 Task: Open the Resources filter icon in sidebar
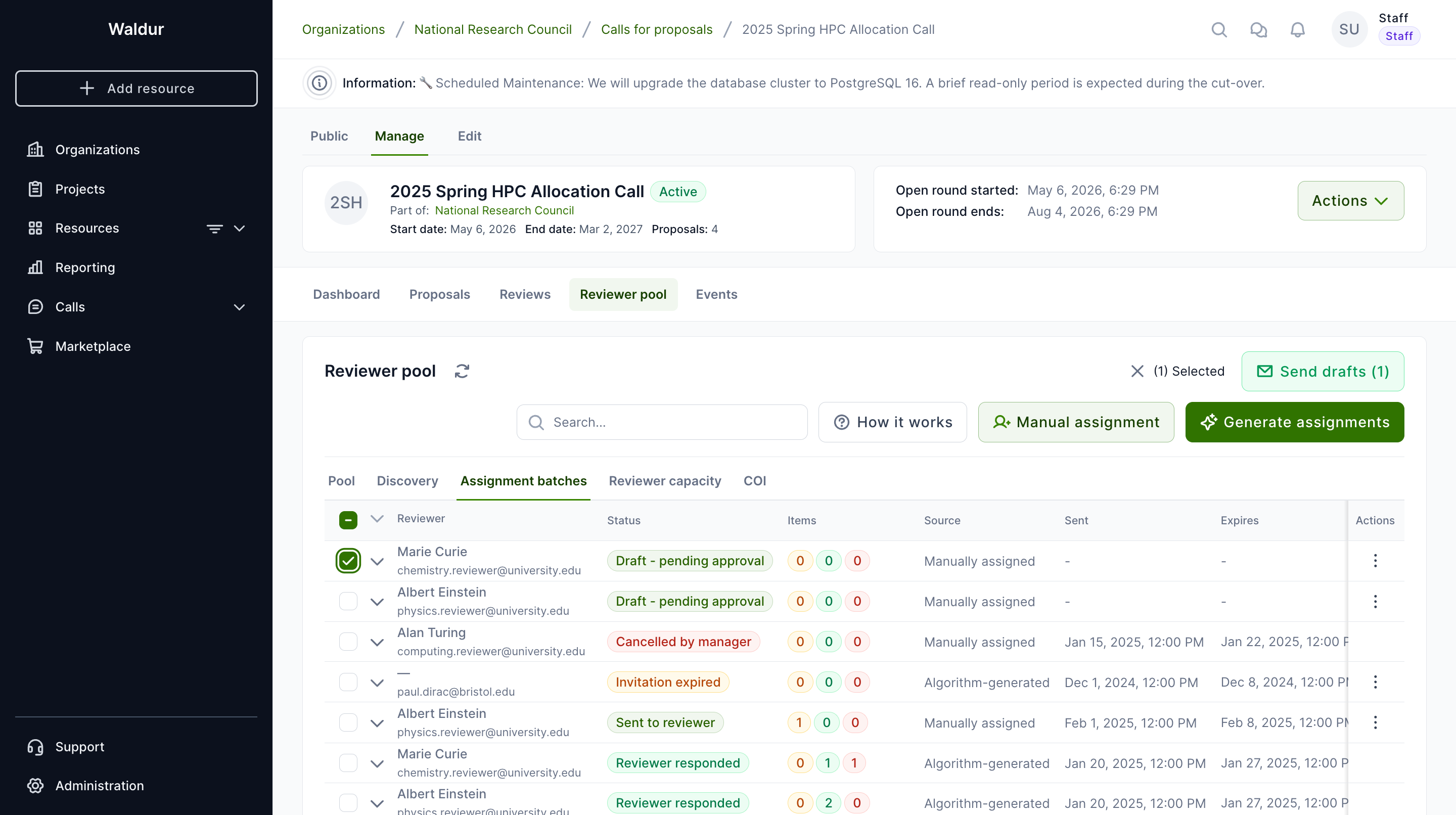(214, 229)
